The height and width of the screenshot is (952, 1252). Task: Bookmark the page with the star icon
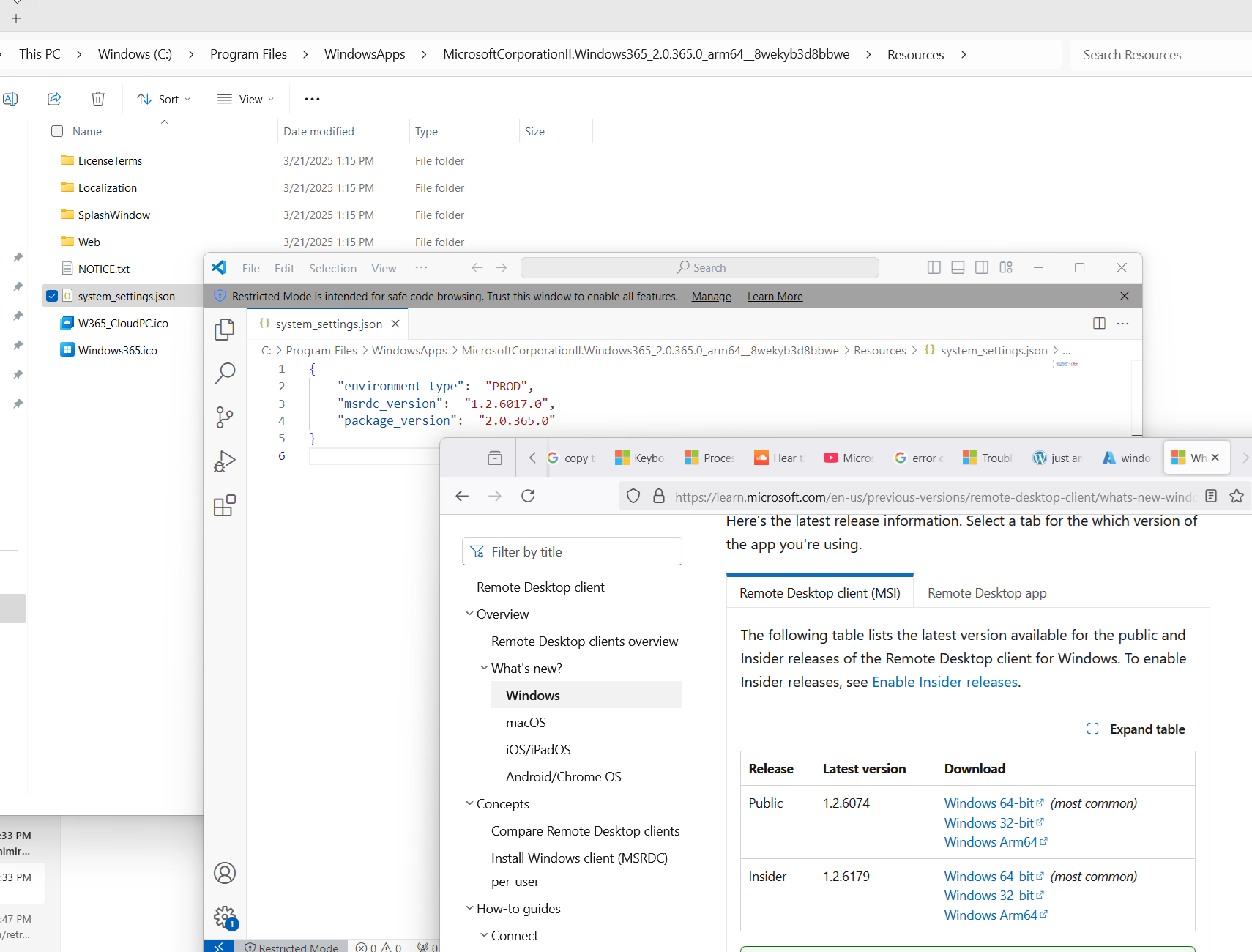1237,496
